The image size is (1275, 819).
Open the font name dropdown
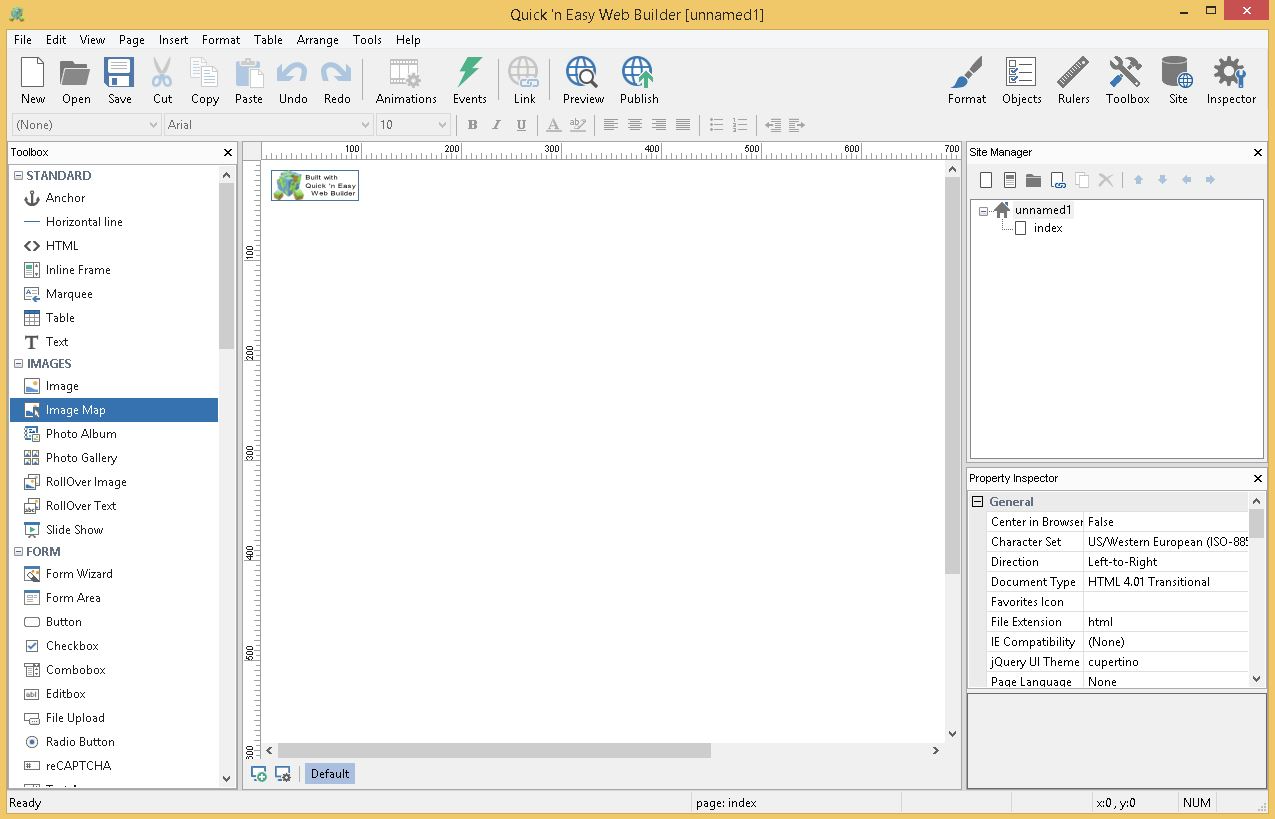367,125
